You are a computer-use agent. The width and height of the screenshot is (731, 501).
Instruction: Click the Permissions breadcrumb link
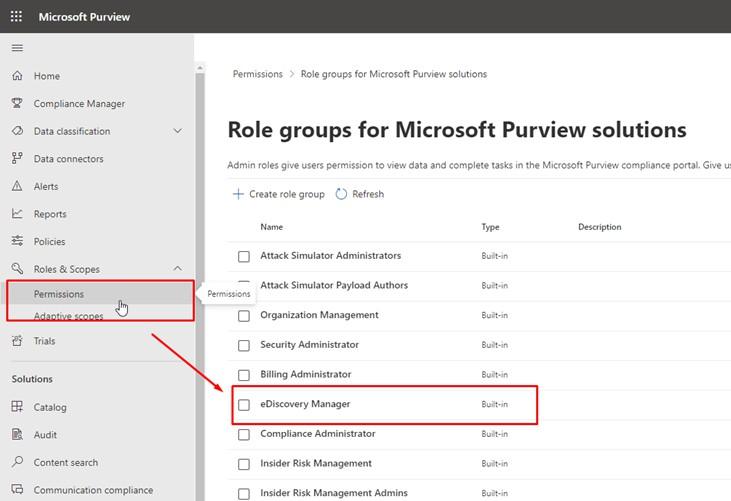coord(258,74)
